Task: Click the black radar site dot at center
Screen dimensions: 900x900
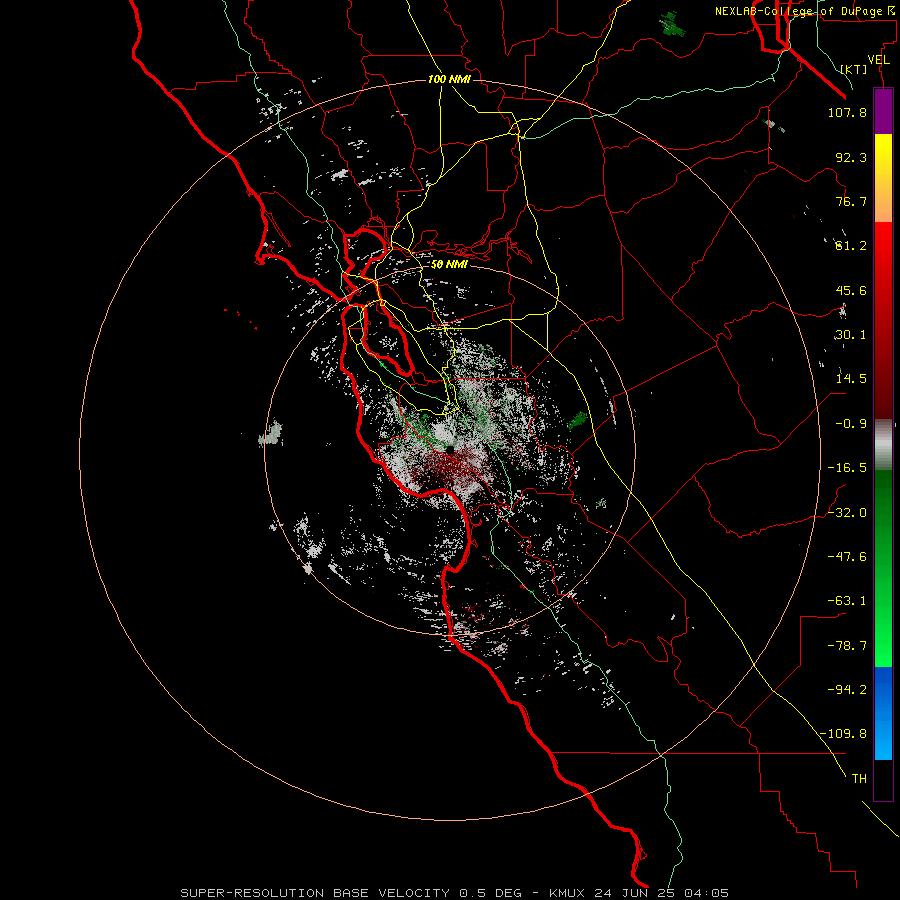Action: click(x=449, y=449)
